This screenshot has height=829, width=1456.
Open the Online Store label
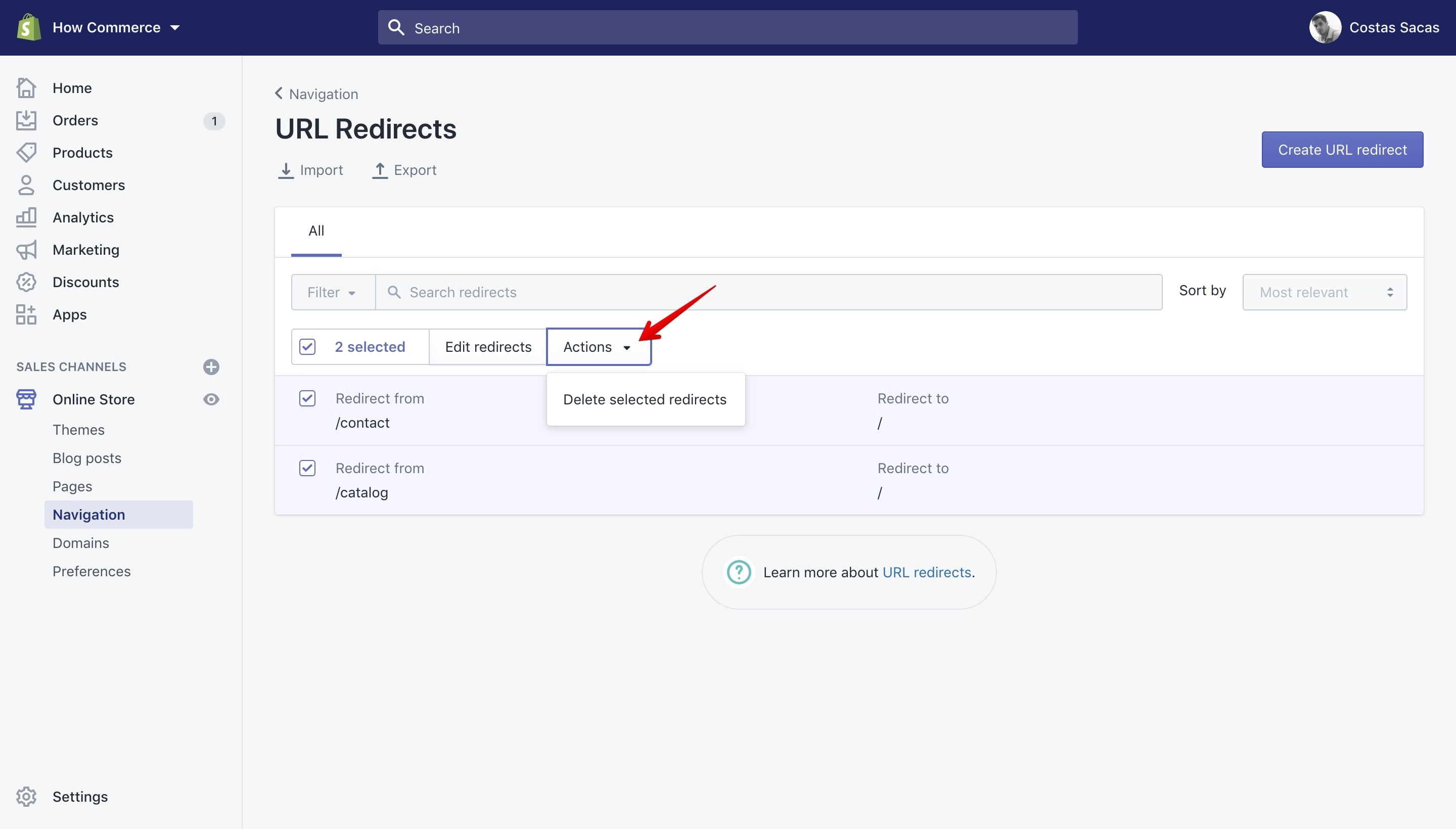click(x=94, y=399)
